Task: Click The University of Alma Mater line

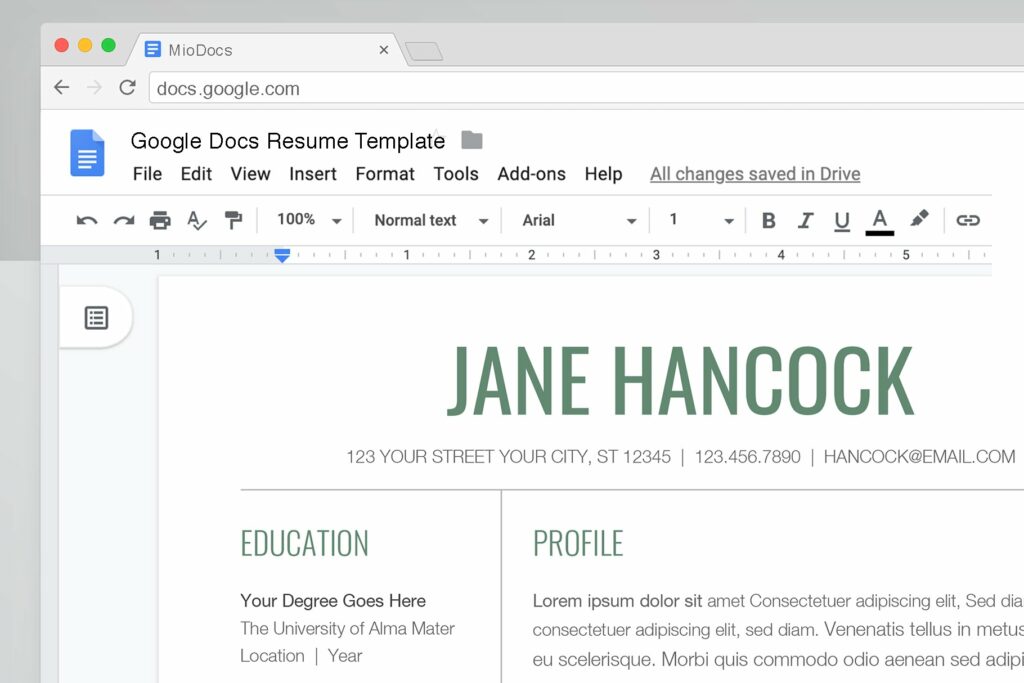Action: (x=347, y=628)
